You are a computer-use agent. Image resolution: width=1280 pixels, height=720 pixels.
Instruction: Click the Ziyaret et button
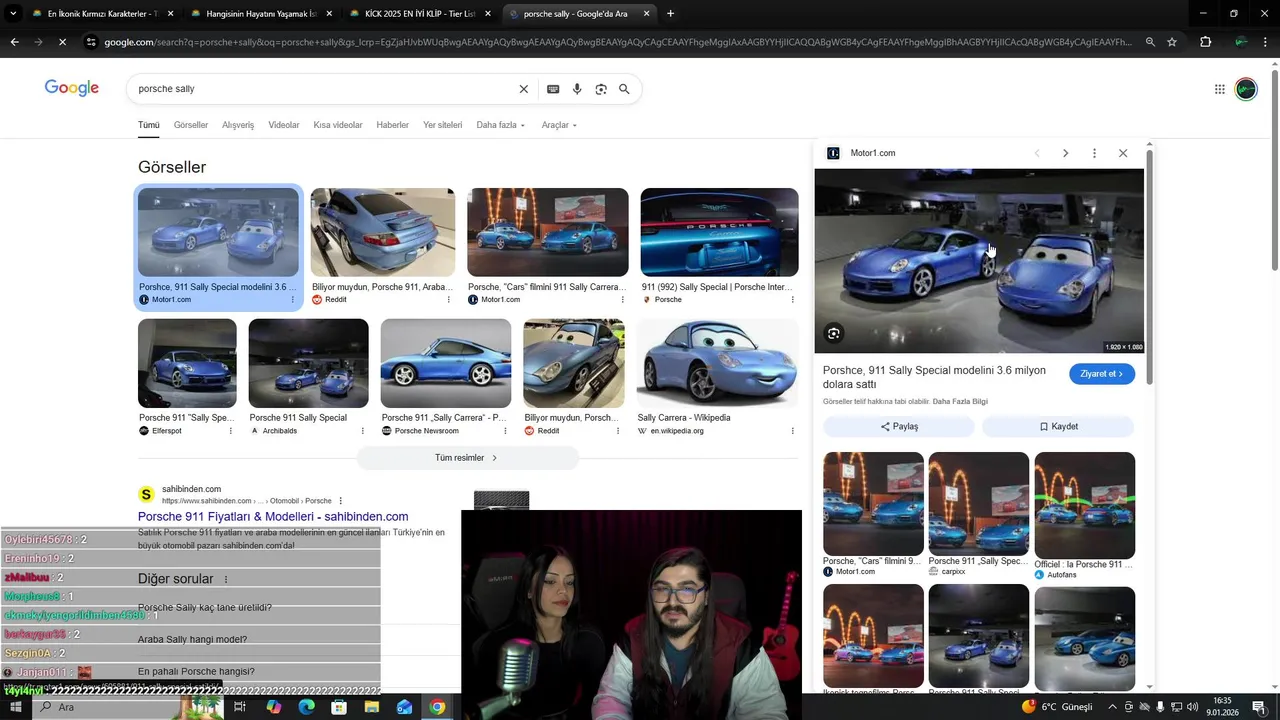[x=1101, y=374]
